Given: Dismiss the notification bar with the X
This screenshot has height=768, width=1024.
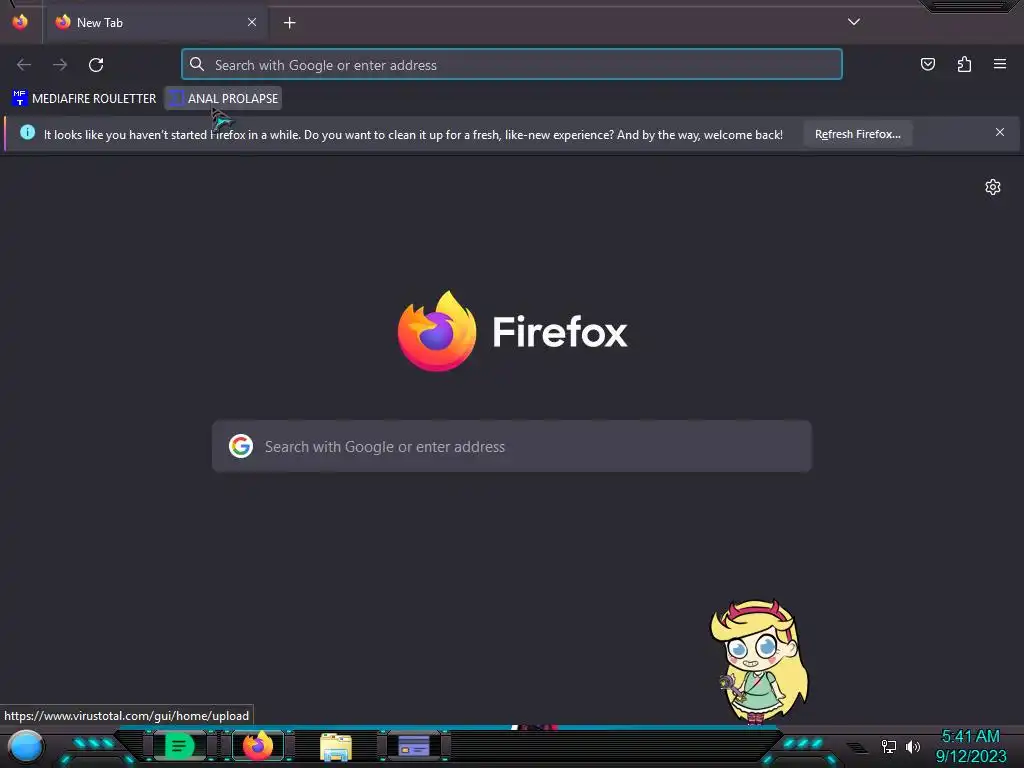Looking at the screenshot, I should click(1000, 133).
